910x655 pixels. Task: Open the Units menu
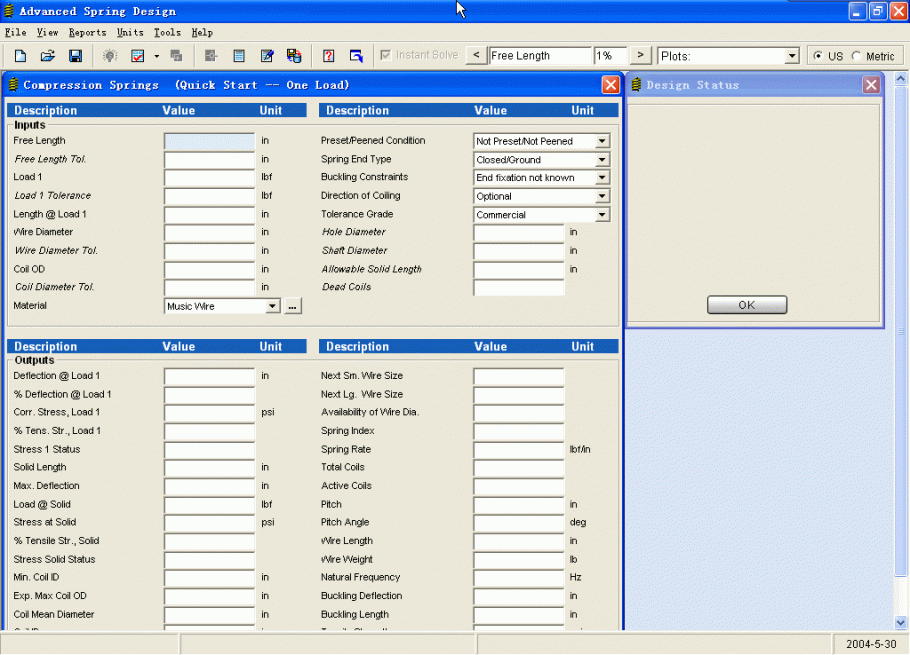(130, 31)
